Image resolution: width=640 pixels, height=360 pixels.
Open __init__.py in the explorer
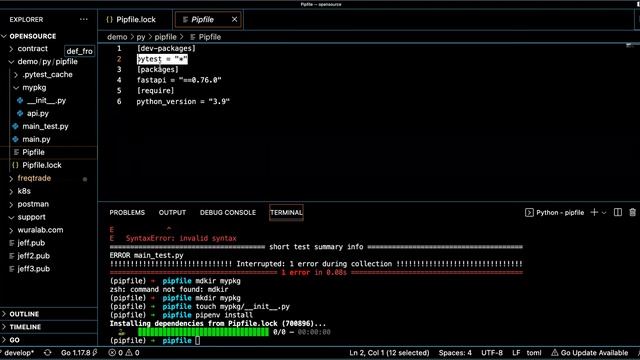coord(46,100)
